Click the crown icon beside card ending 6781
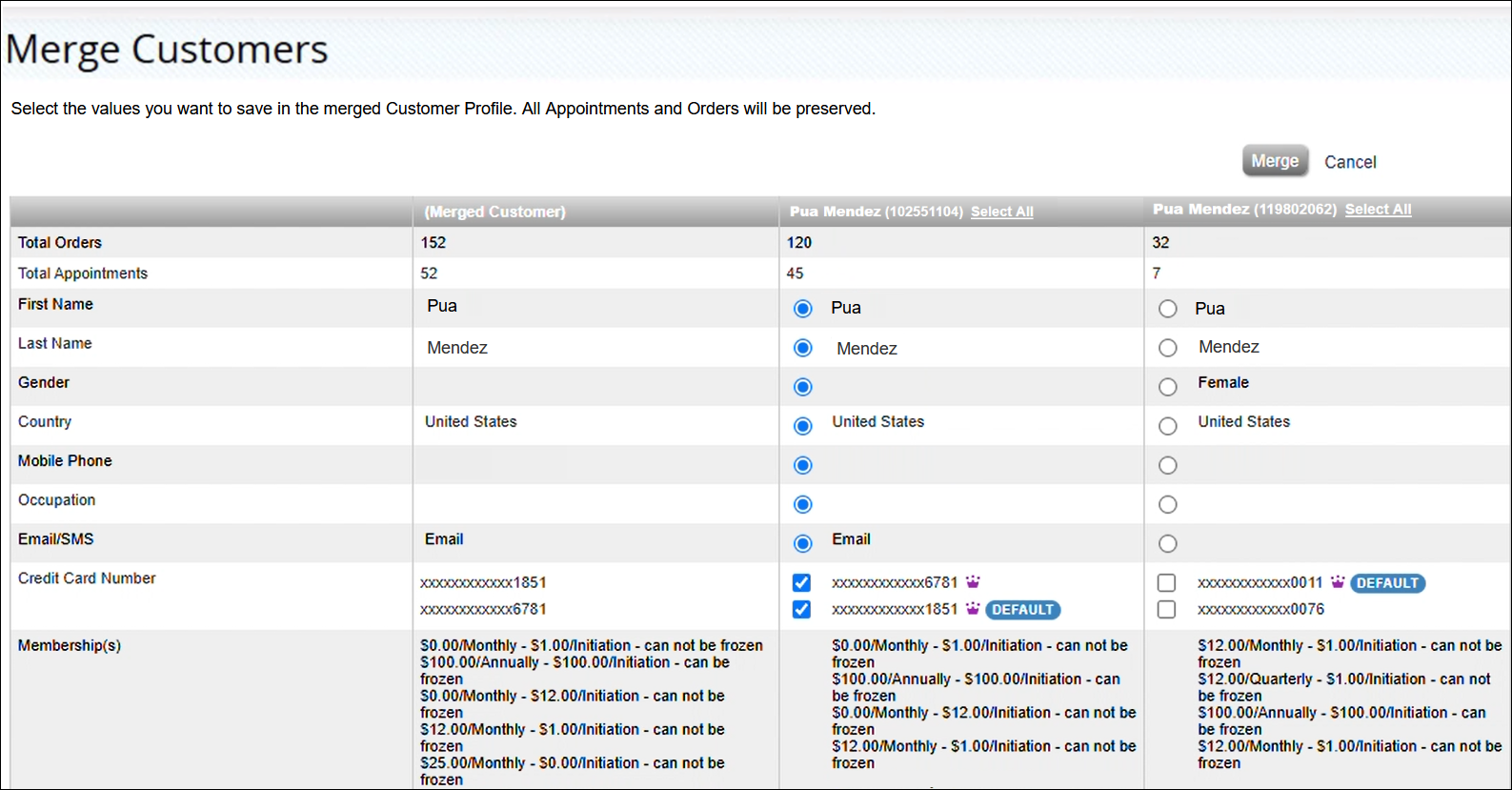 973,581
